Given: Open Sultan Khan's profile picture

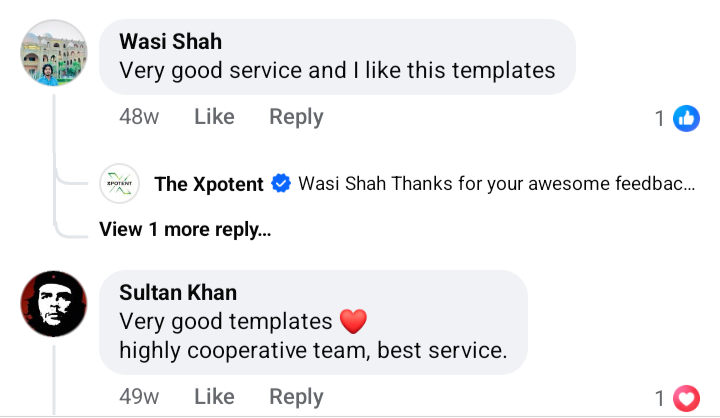Looking at the screenshot, I should 53,304.
